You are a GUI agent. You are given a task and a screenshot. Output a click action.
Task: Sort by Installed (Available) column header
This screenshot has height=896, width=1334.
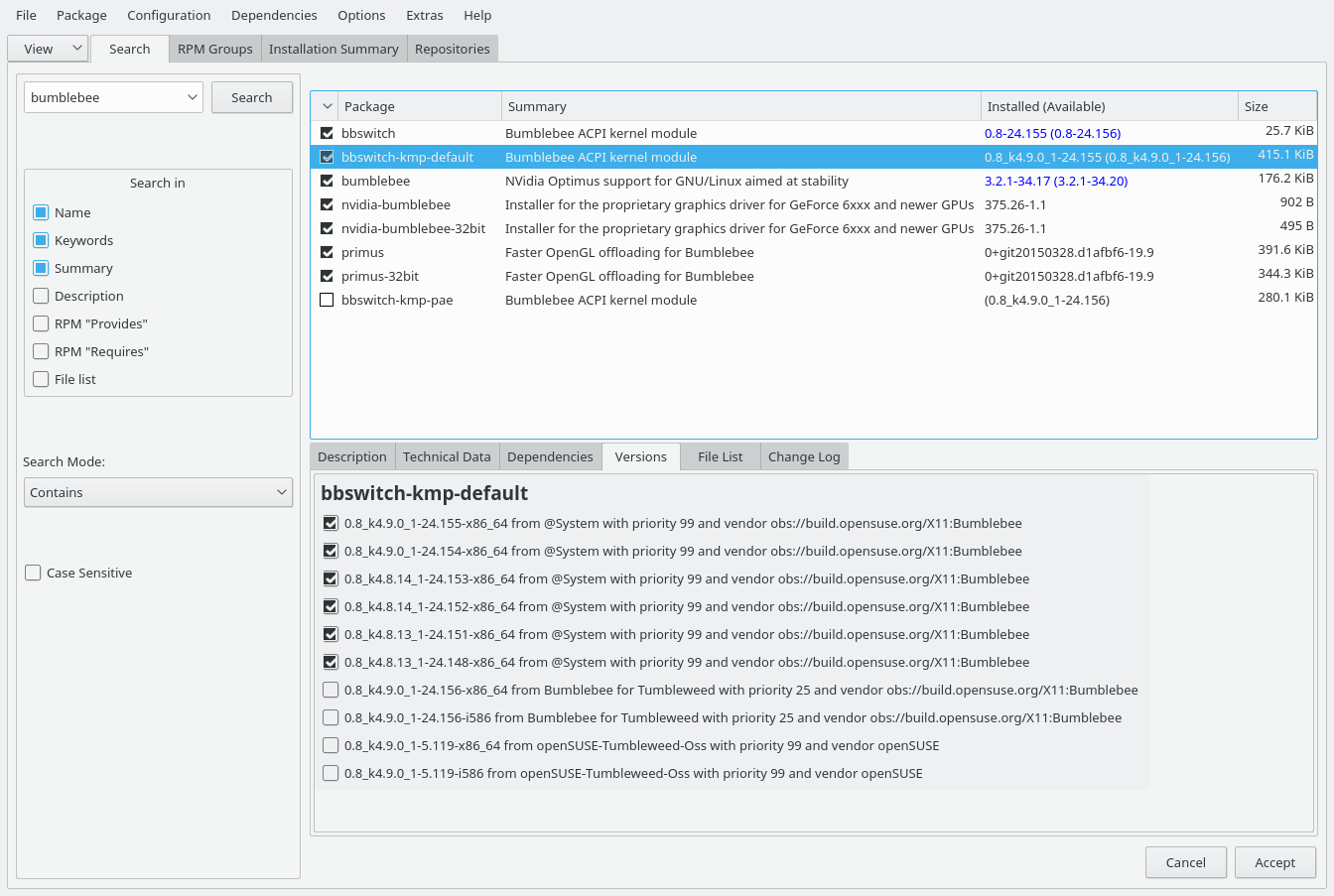tap(1110, 106)
